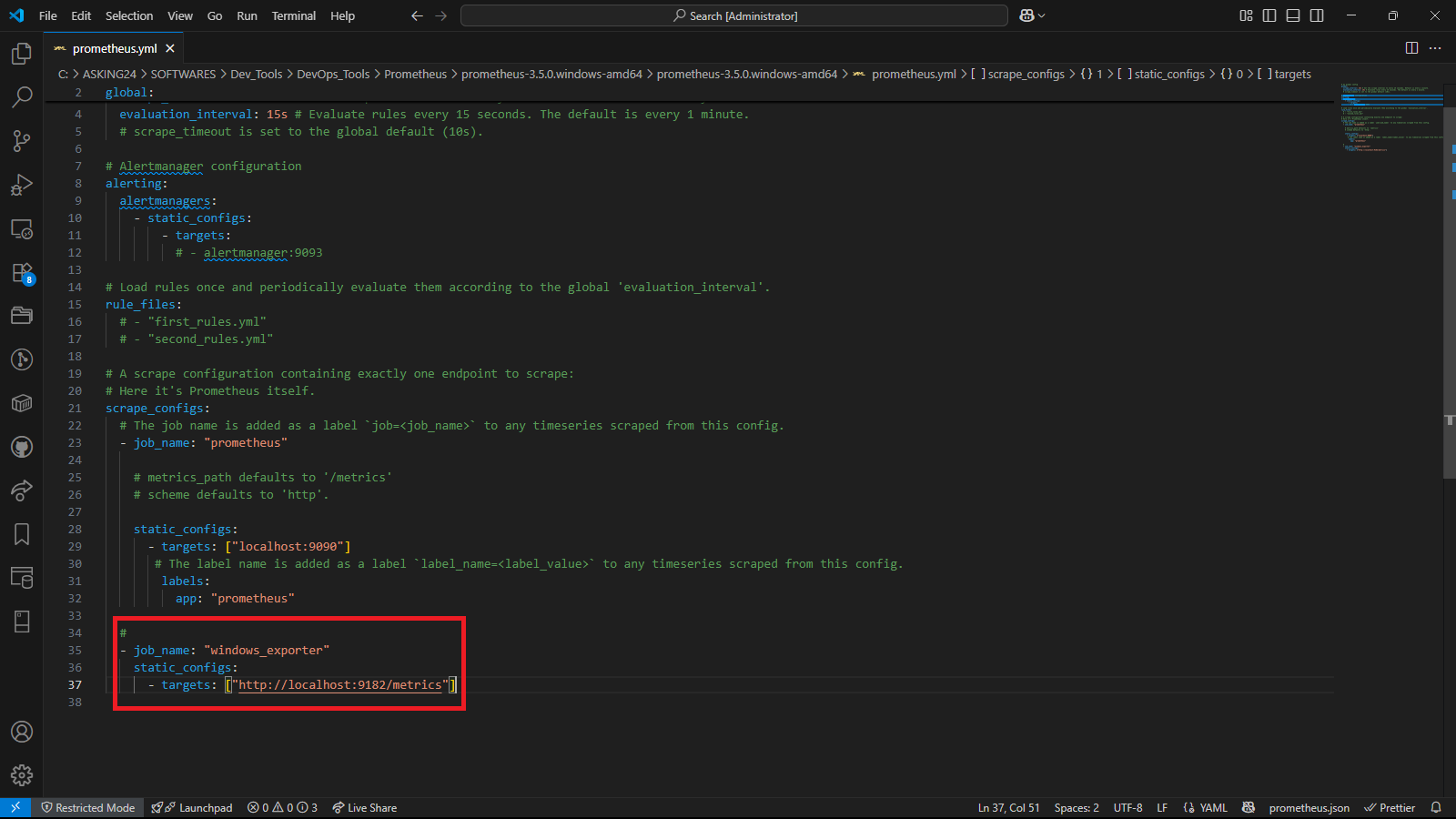Split the editor to the right

pyautogui.click(x=1411, y=48)
